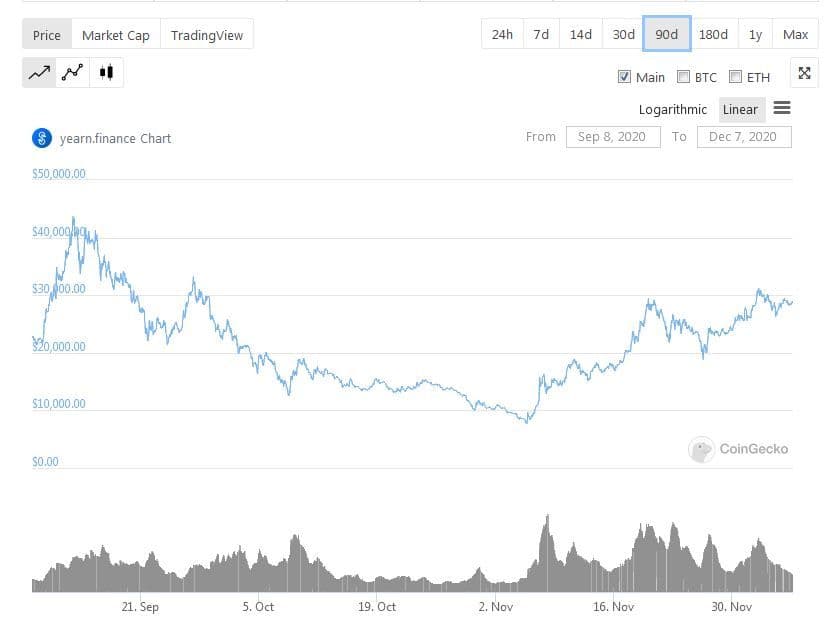Switch to the Market Cap tab
The width and height of the screenshot is (838, 634).
click(115, 35)
